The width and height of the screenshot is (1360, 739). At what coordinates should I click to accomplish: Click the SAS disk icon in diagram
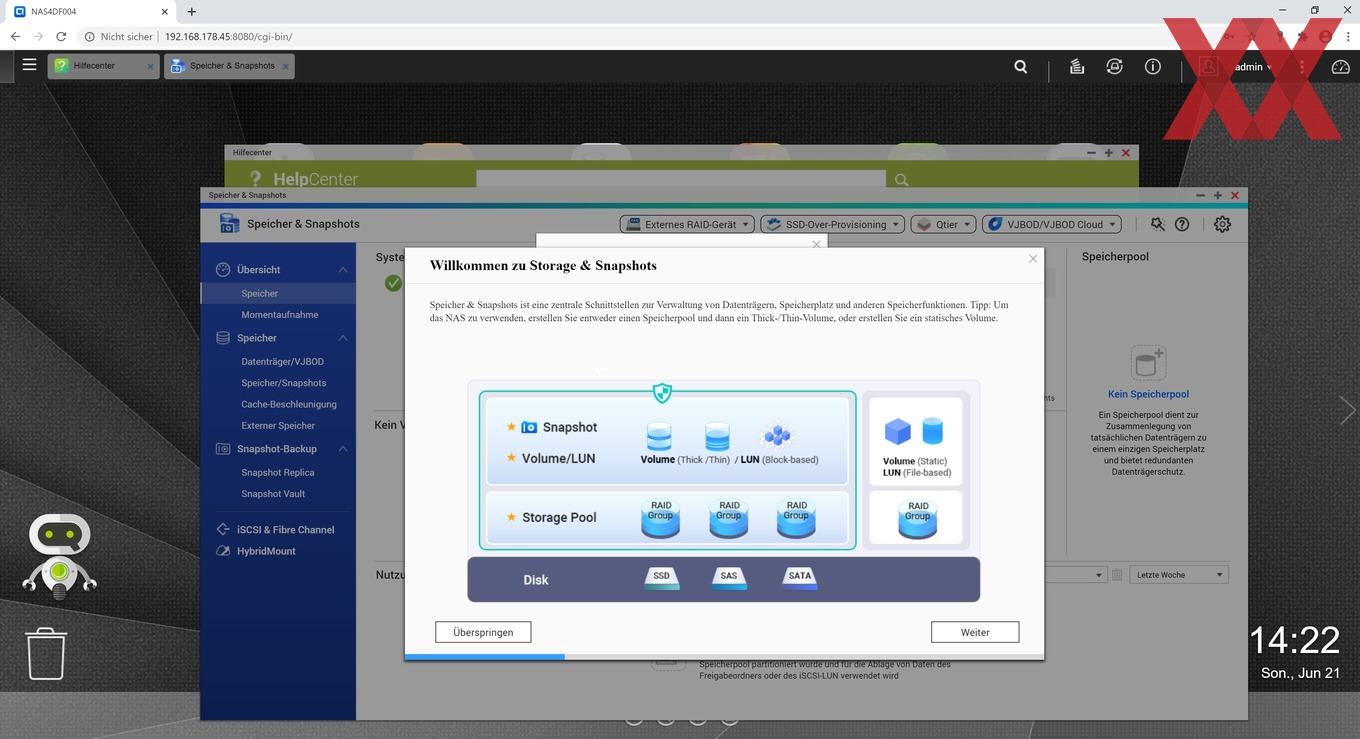729,578
